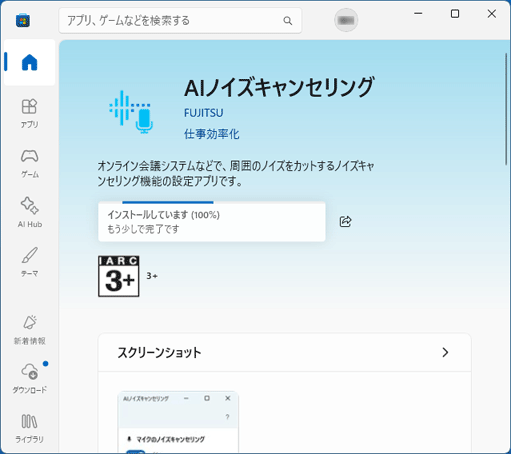
Task: Open the テーマ section
Action: click(x=29, y=262)
